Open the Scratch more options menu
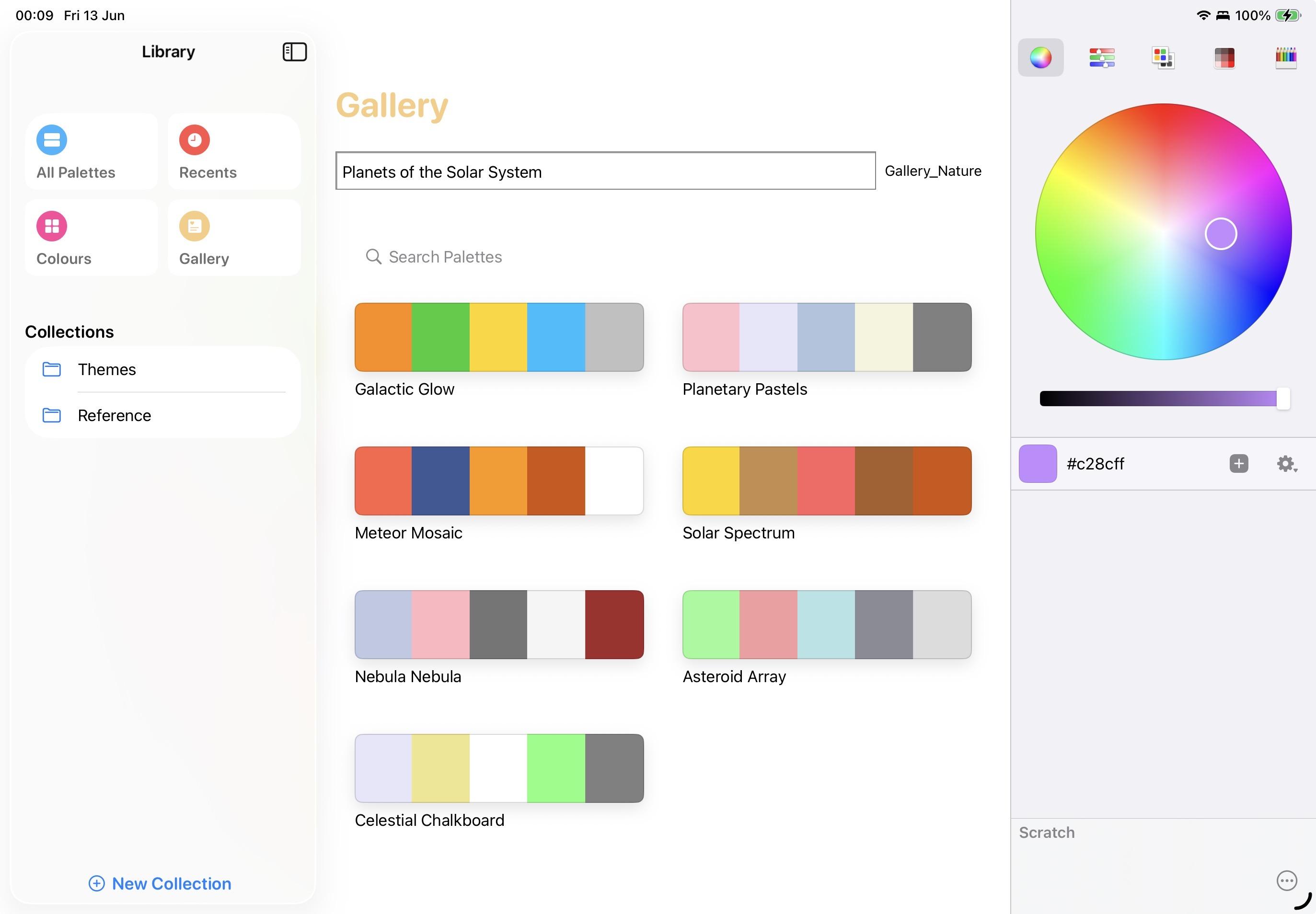1316x914 pixels. pos(1287,881)
